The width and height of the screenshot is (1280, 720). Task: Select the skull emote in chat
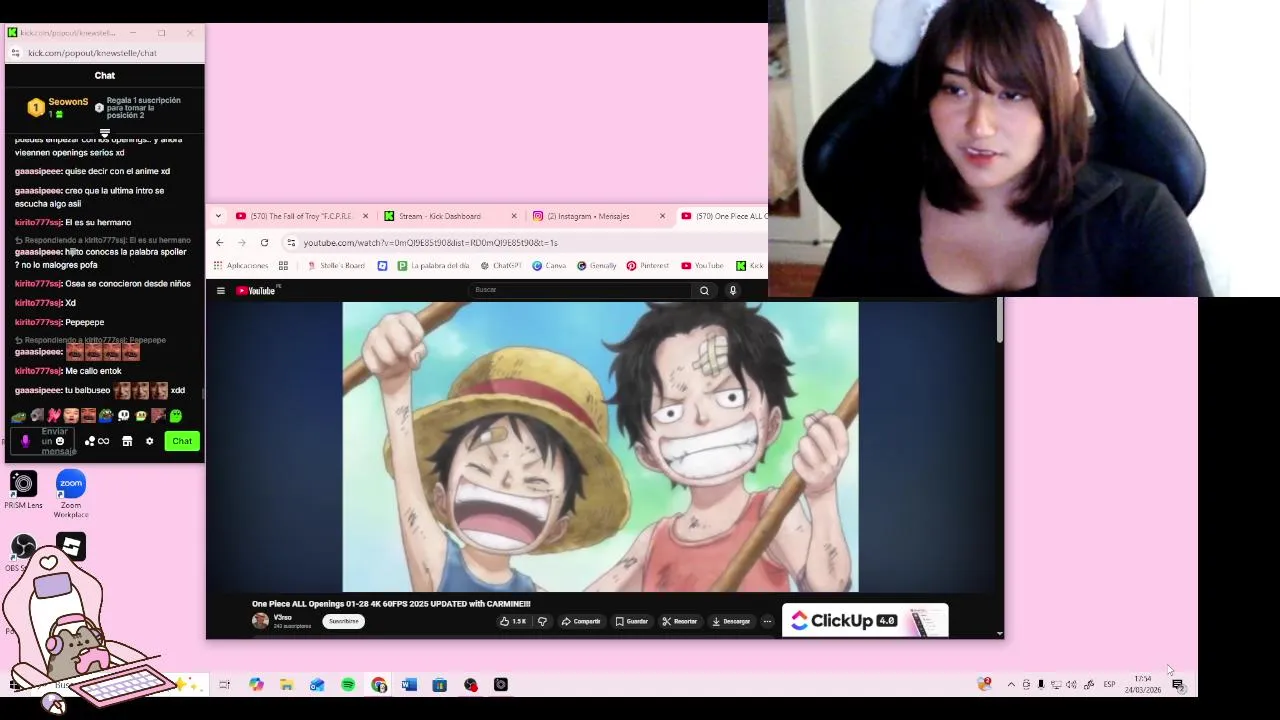(124, 416)
